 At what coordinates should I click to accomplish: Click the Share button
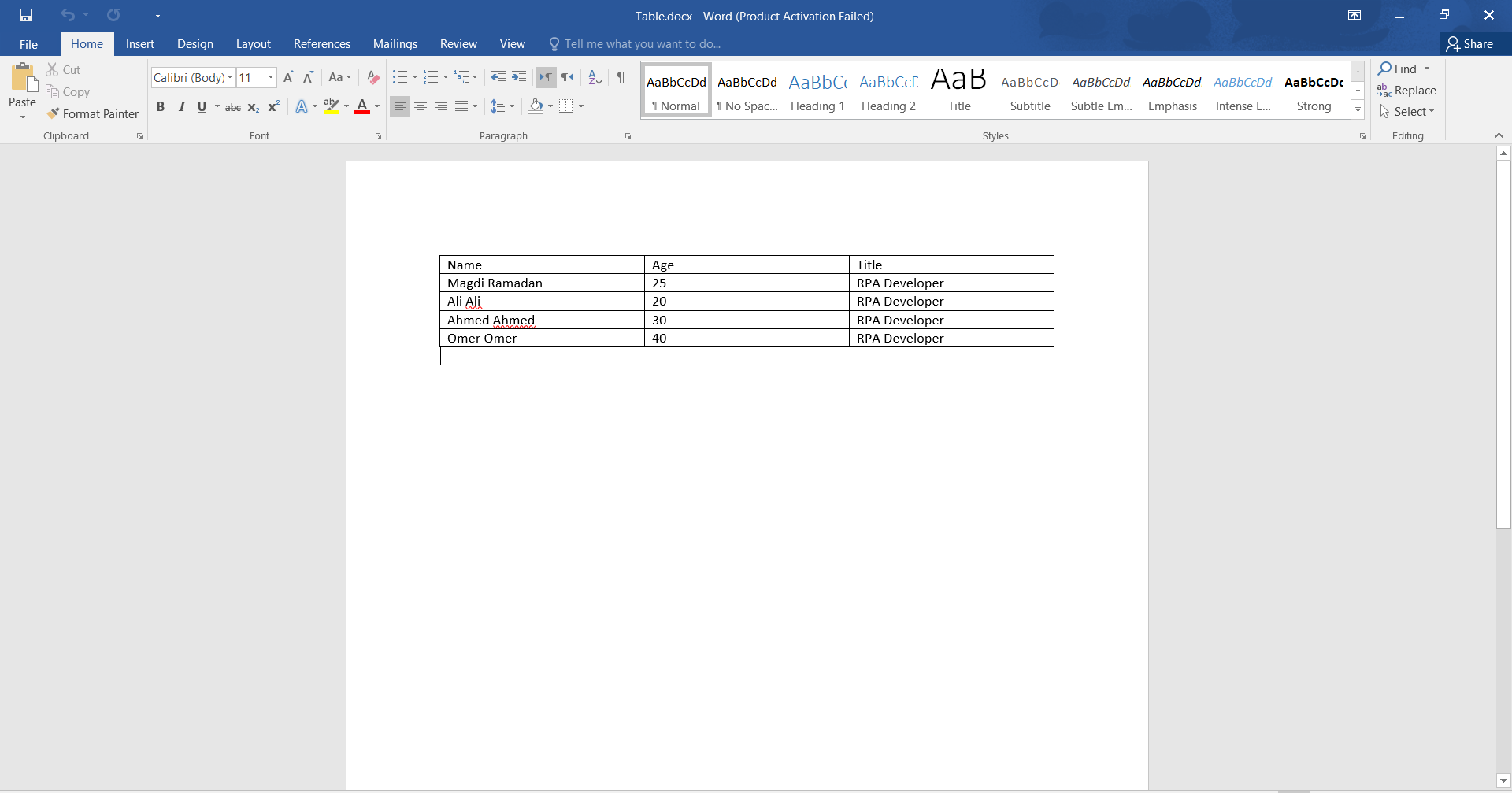1469,44
